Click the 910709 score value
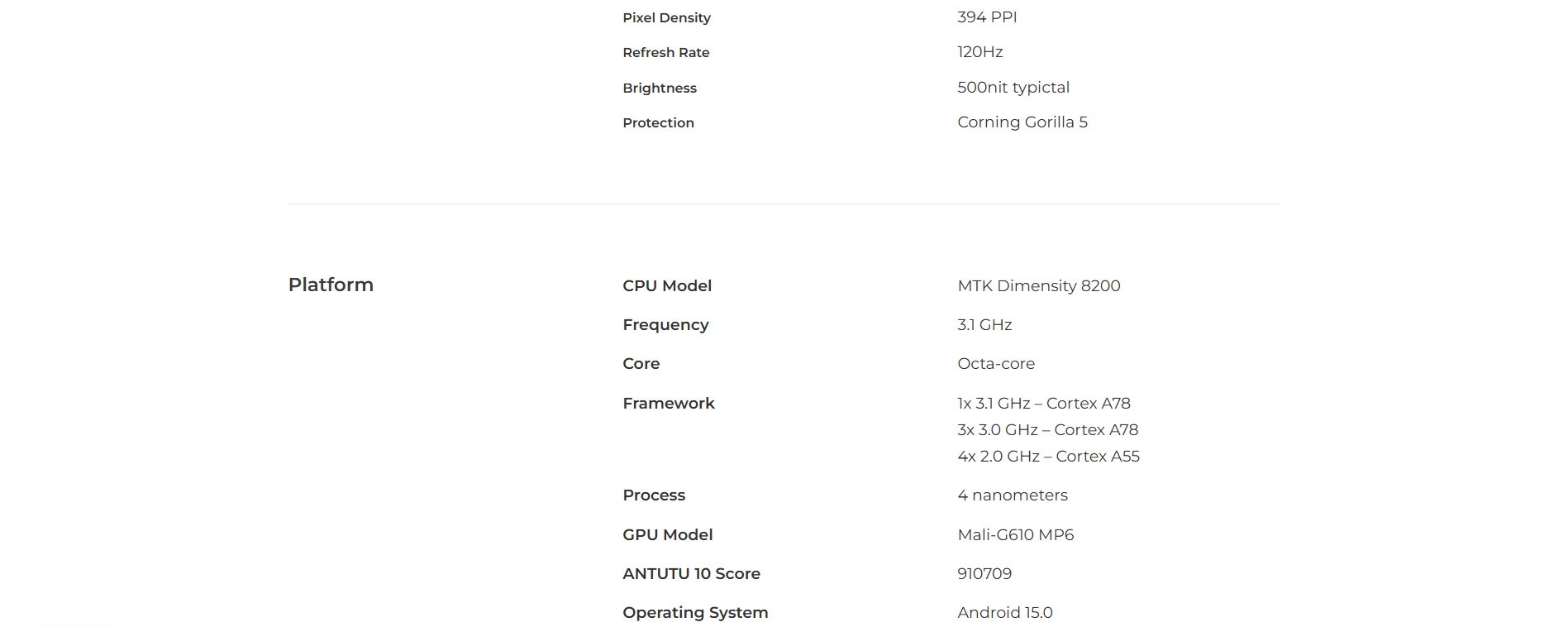Image resolution: width=1568 pixels, height=627 pixels. pos(984,574)
